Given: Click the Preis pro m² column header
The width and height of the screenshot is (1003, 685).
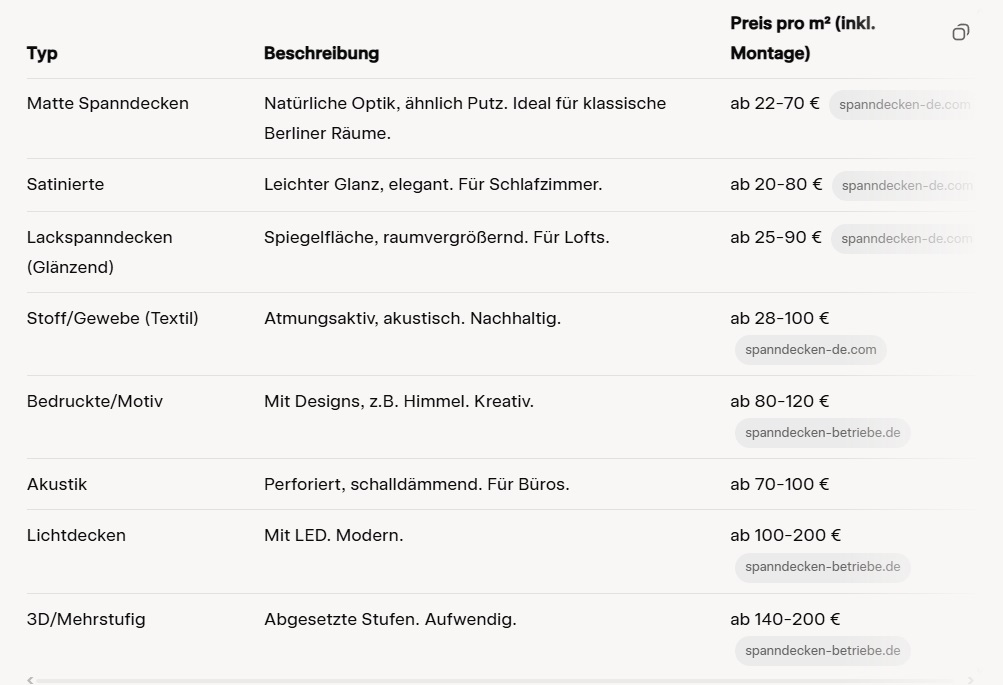Looking at the screenshot, I should 802,38.
